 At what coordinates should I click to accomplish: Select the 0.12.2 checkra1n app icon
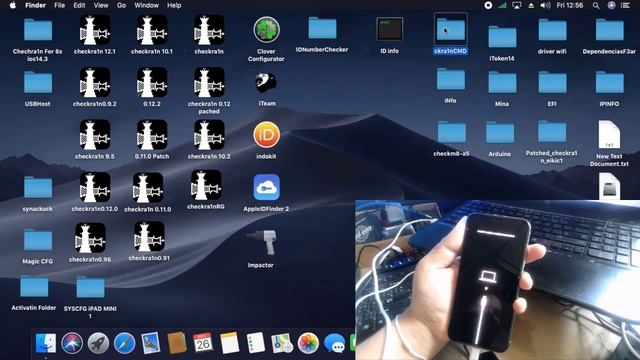(152, 82)
